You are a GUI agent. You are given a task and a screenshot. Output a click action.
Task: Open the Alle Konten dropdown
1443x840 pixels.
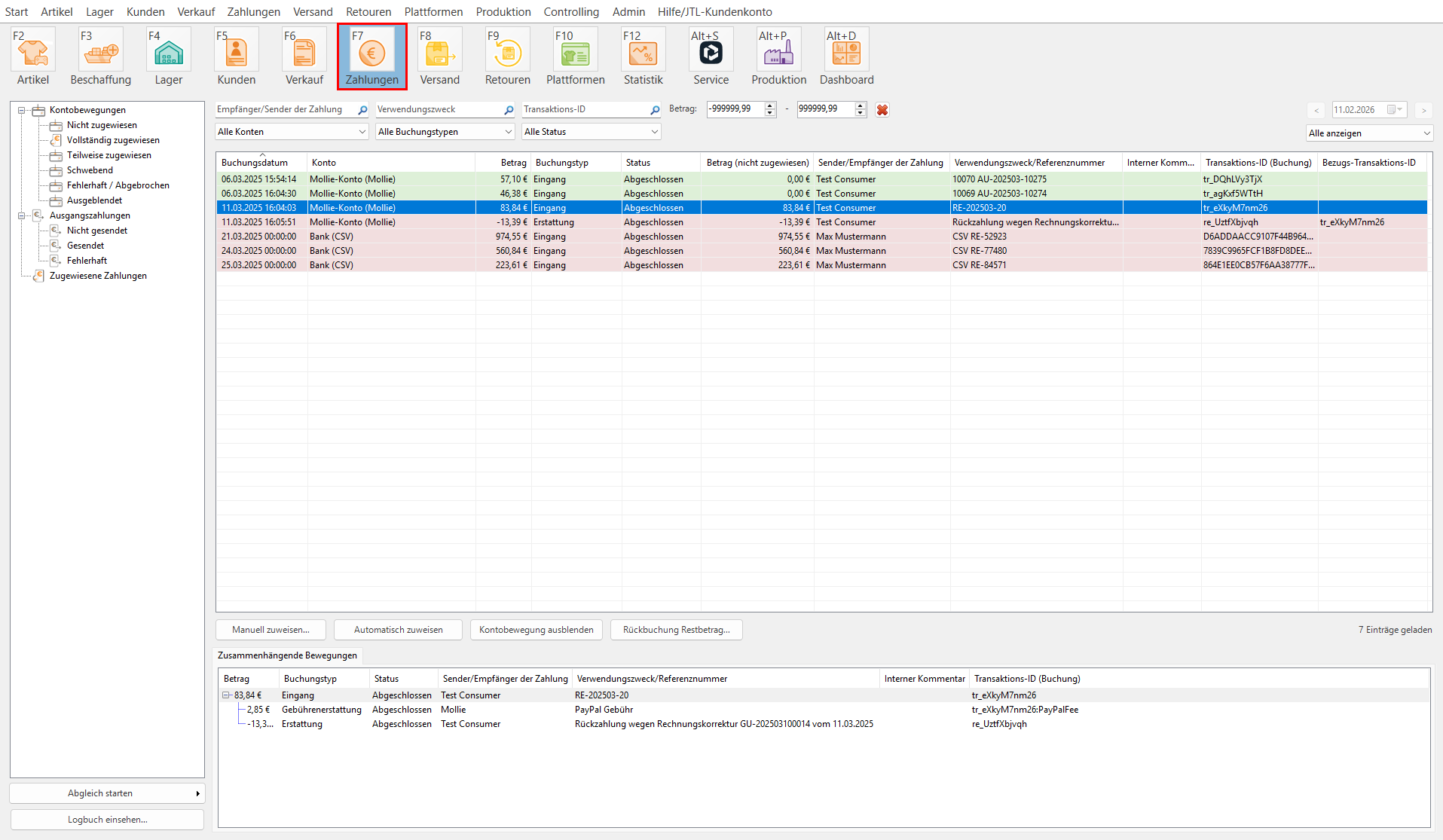tap(292, 132)
